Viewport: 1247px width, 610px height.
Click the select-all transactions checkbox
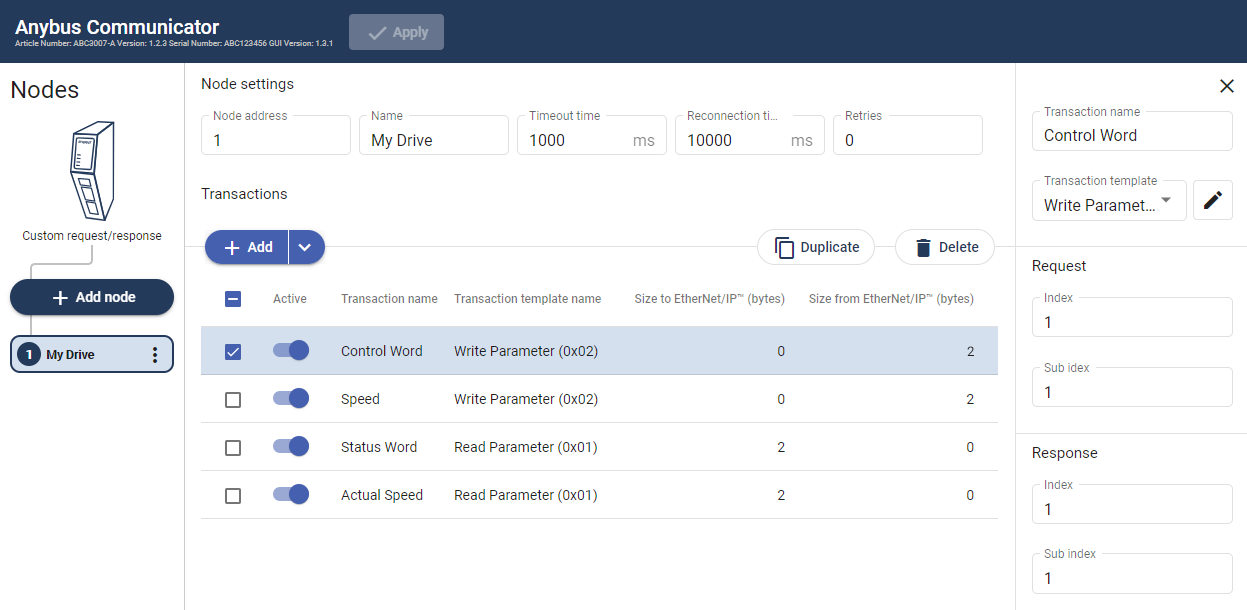[x=233, y=298]
